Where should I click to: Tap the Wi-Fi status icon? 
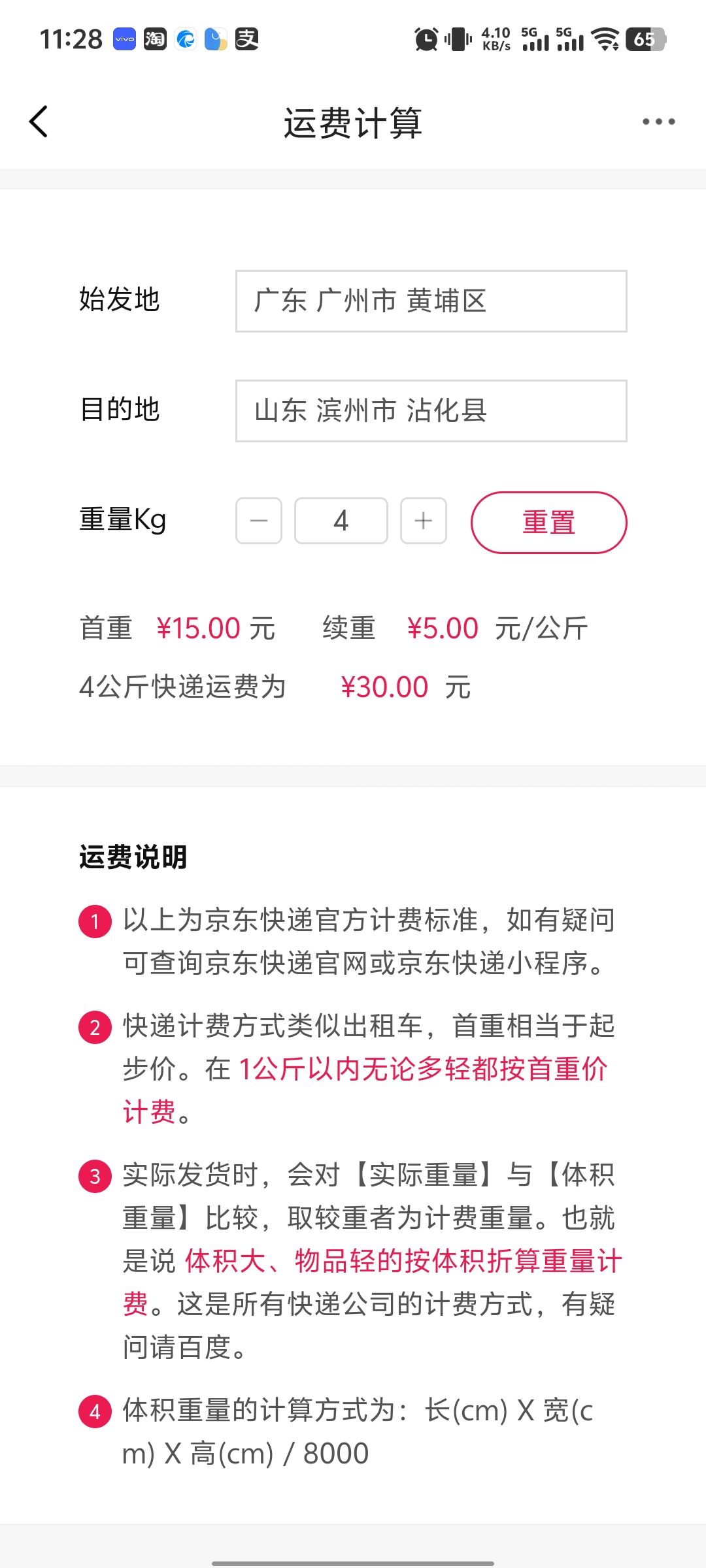(605, 39)
